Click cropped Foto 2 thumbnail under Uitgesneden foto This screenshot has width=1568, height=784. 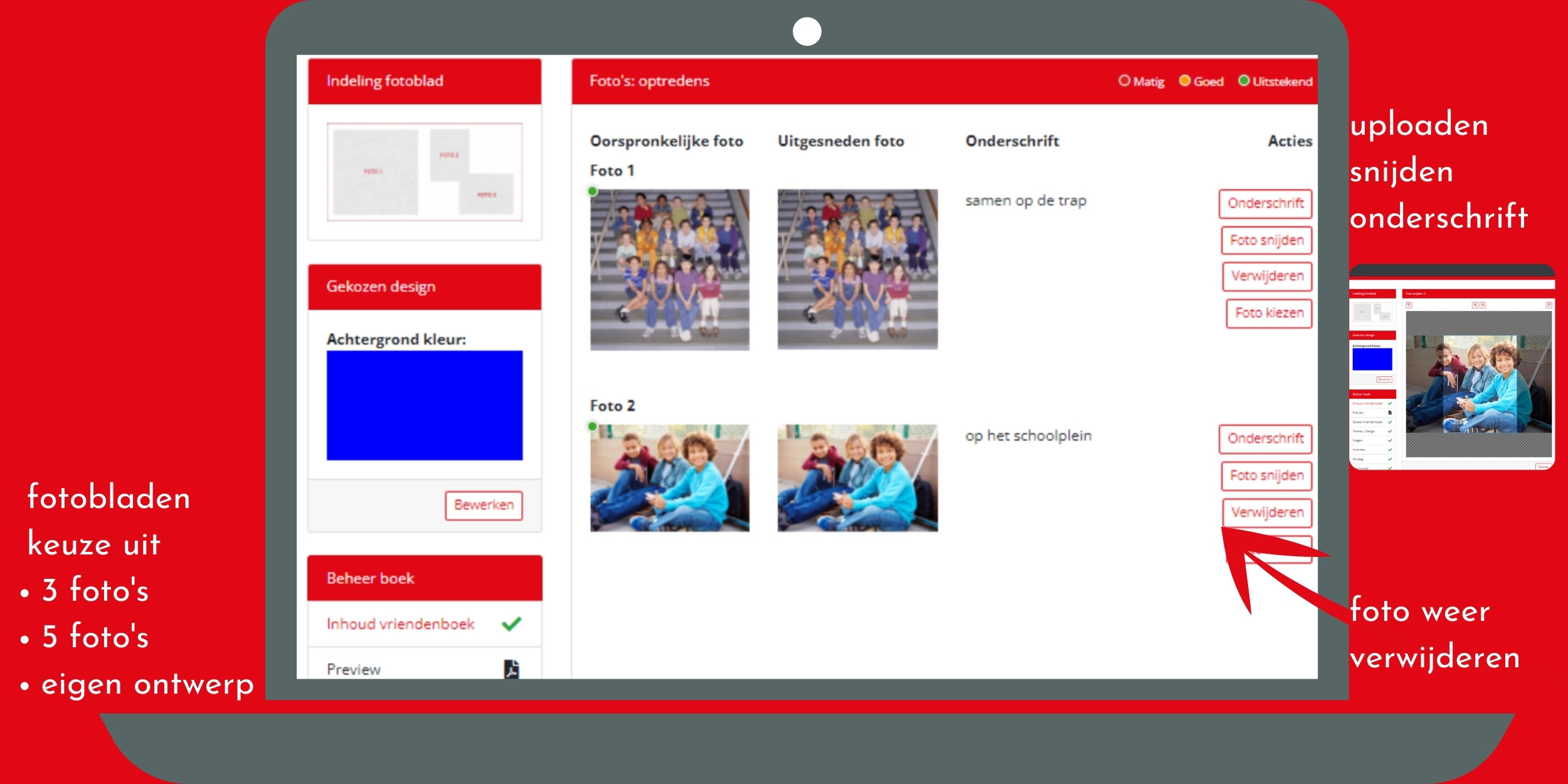[x=857, y=478]
